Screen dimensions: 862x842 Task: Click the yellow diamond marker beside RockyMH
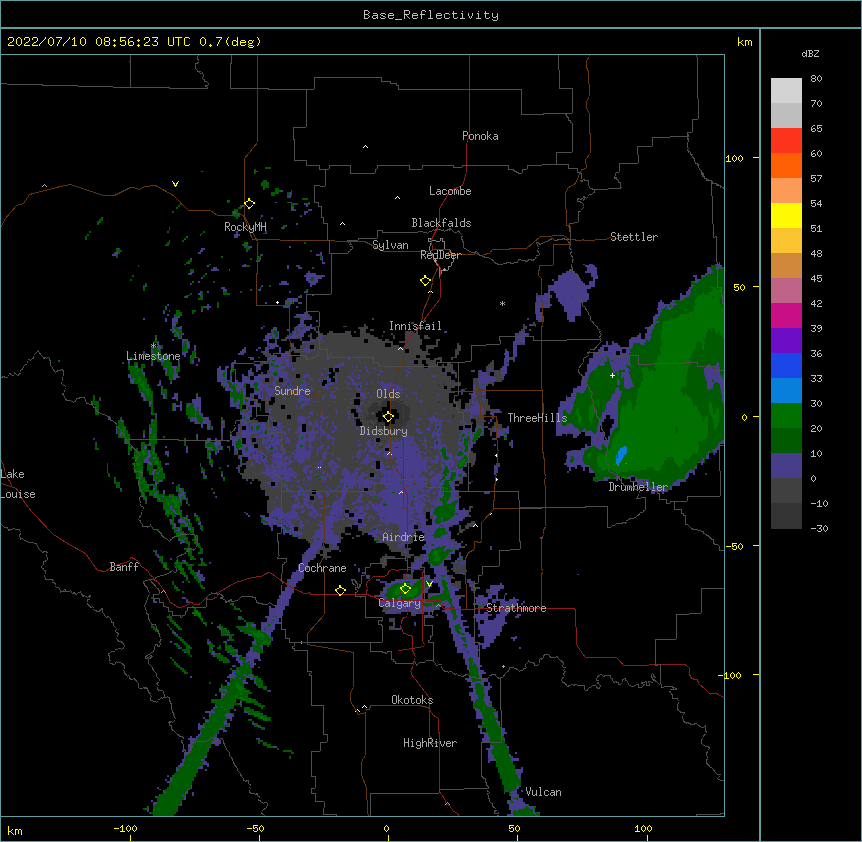point(250,204)
